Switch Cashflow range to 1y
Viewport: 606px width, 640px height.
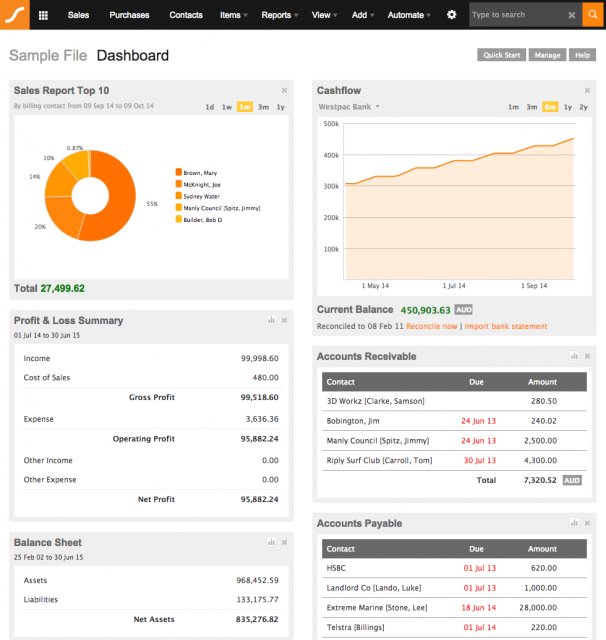568,107
